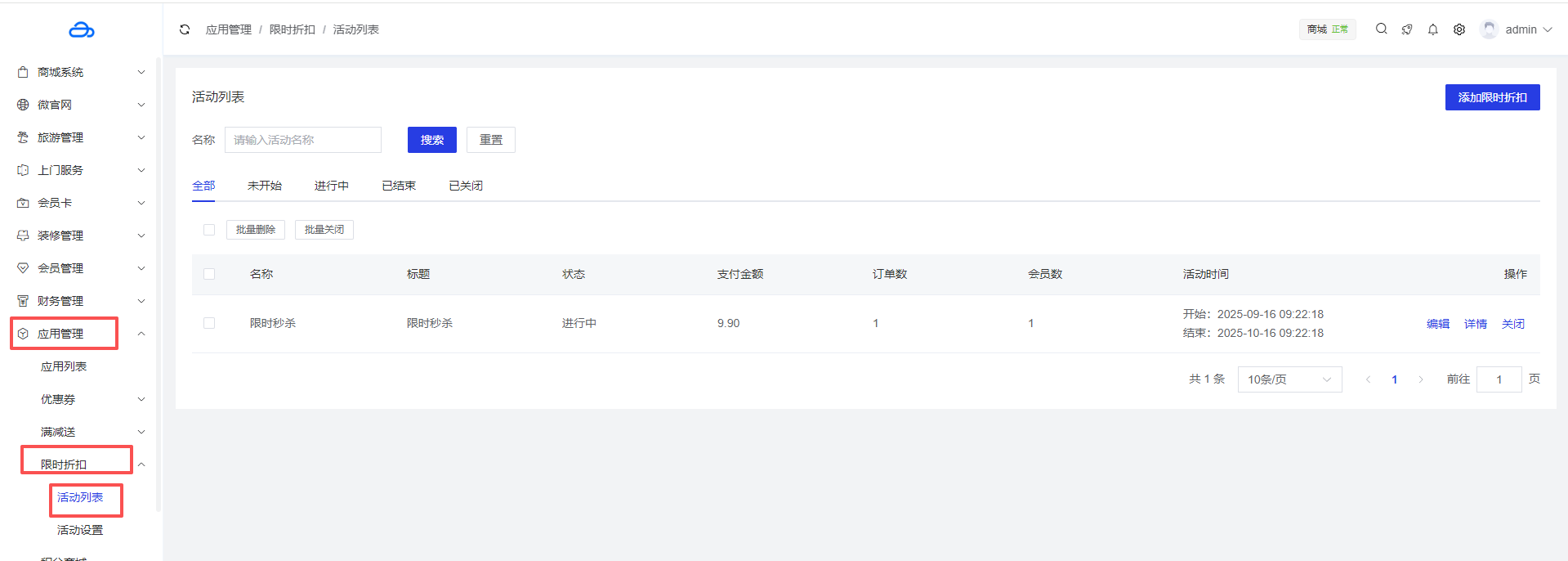Toggle the table header select-all checkbox
The height and width of the screenshot is (561, 1568).
(x=209, y=274)
